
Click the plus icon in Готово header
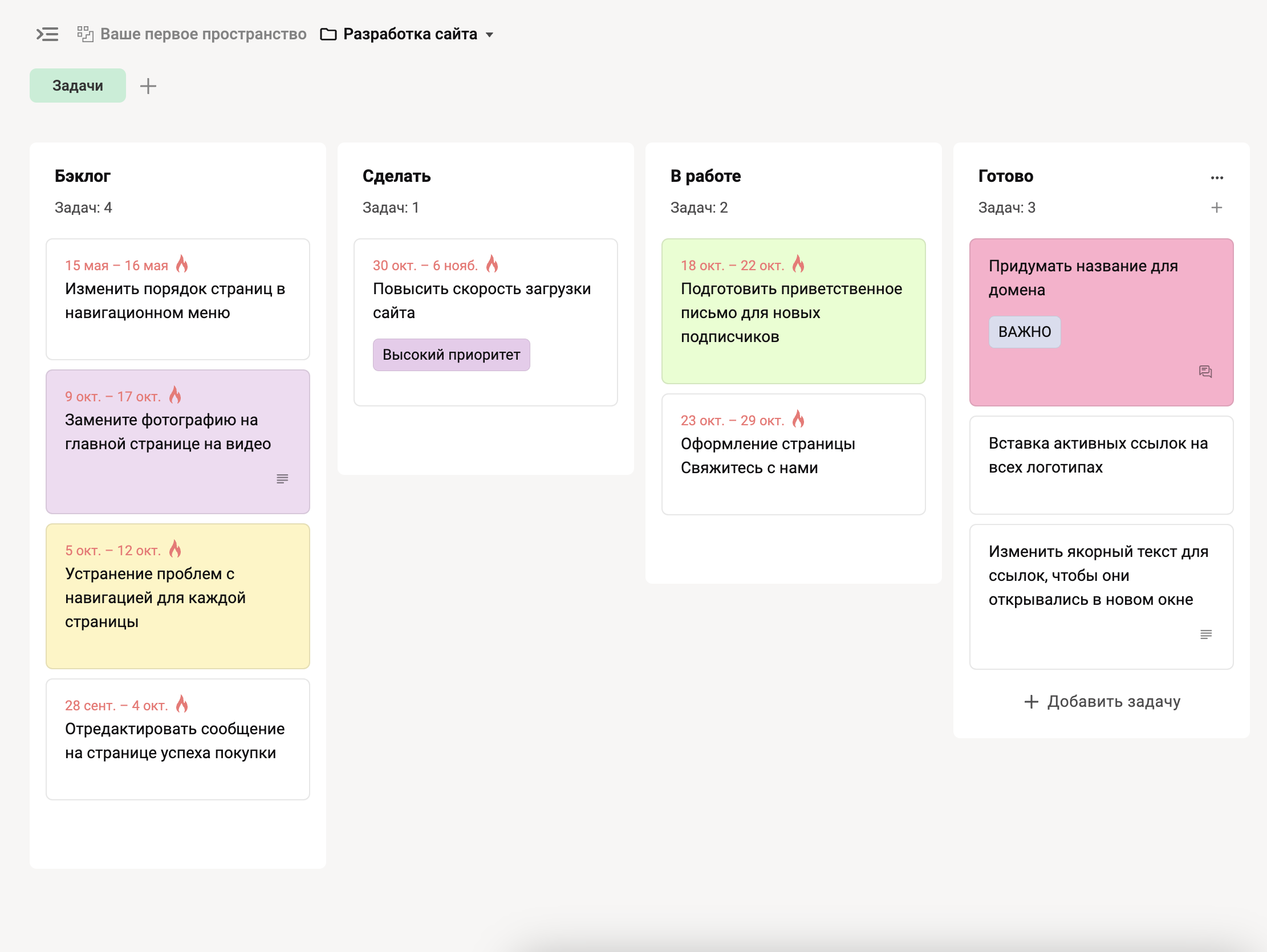click(x=1217, y=208)
